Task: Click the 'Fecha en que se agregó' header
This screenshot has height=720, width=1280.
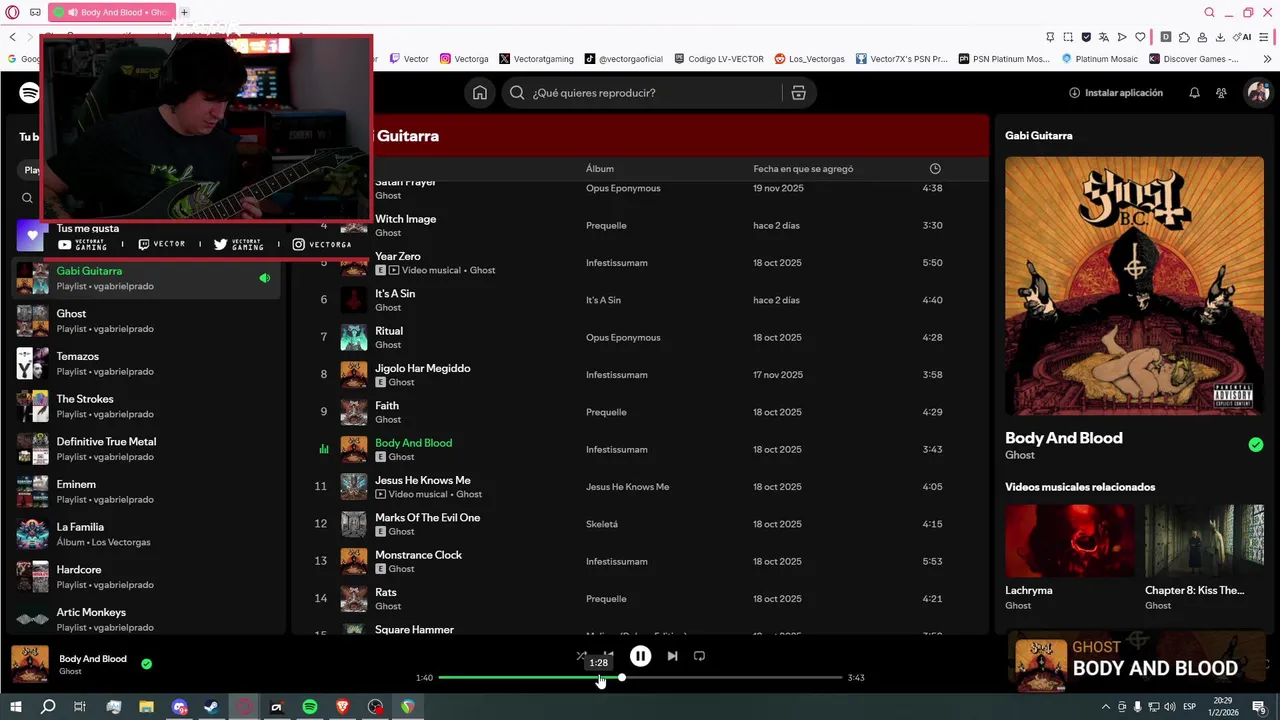Action: pyautogui.click(x=803, y=169)
